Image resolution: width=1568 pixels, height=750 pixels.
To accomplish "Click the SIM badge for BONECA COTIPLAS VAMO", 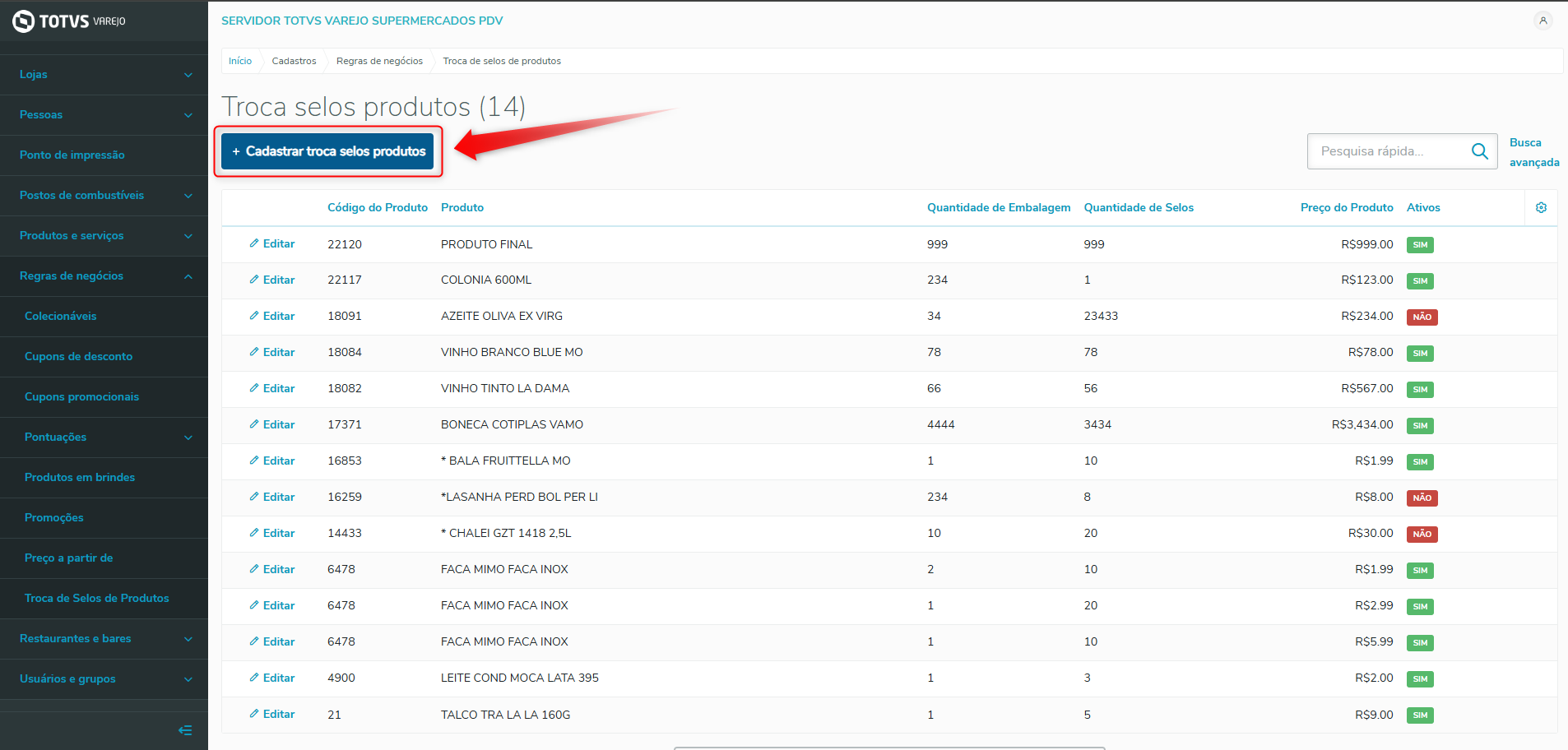I will pos(1420,426).
